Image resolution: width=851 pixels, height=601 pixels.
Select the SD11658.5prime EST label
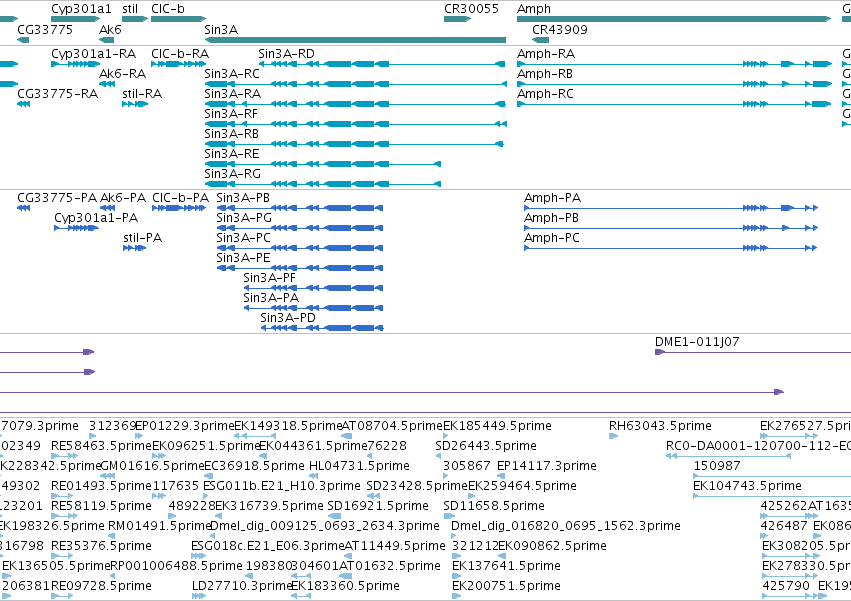[494, 506]
